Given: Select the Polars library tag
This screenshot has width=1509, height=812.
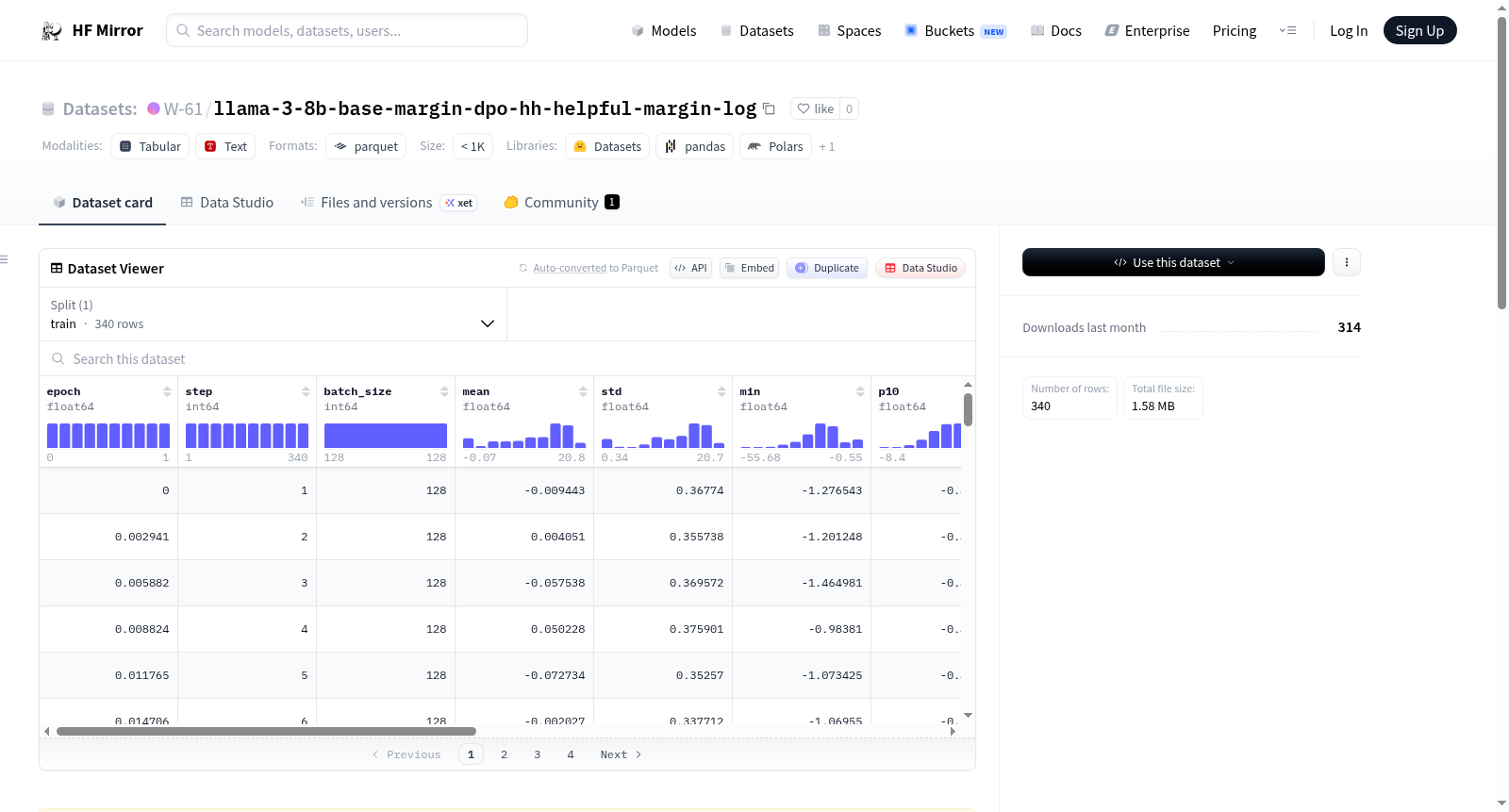Looking at the screenshot, I should point(775,146).
